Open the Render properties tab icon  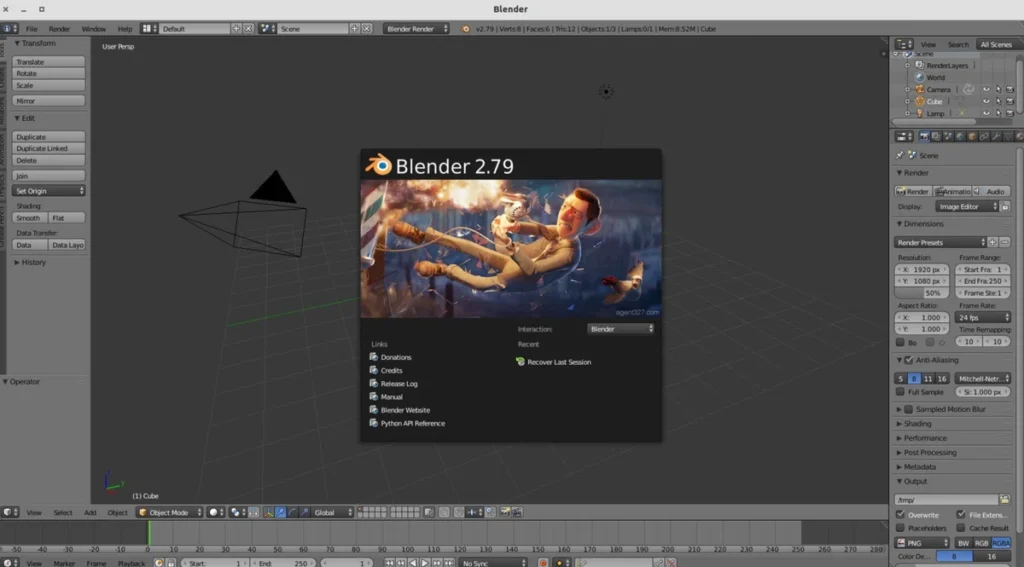pos(924,137)
